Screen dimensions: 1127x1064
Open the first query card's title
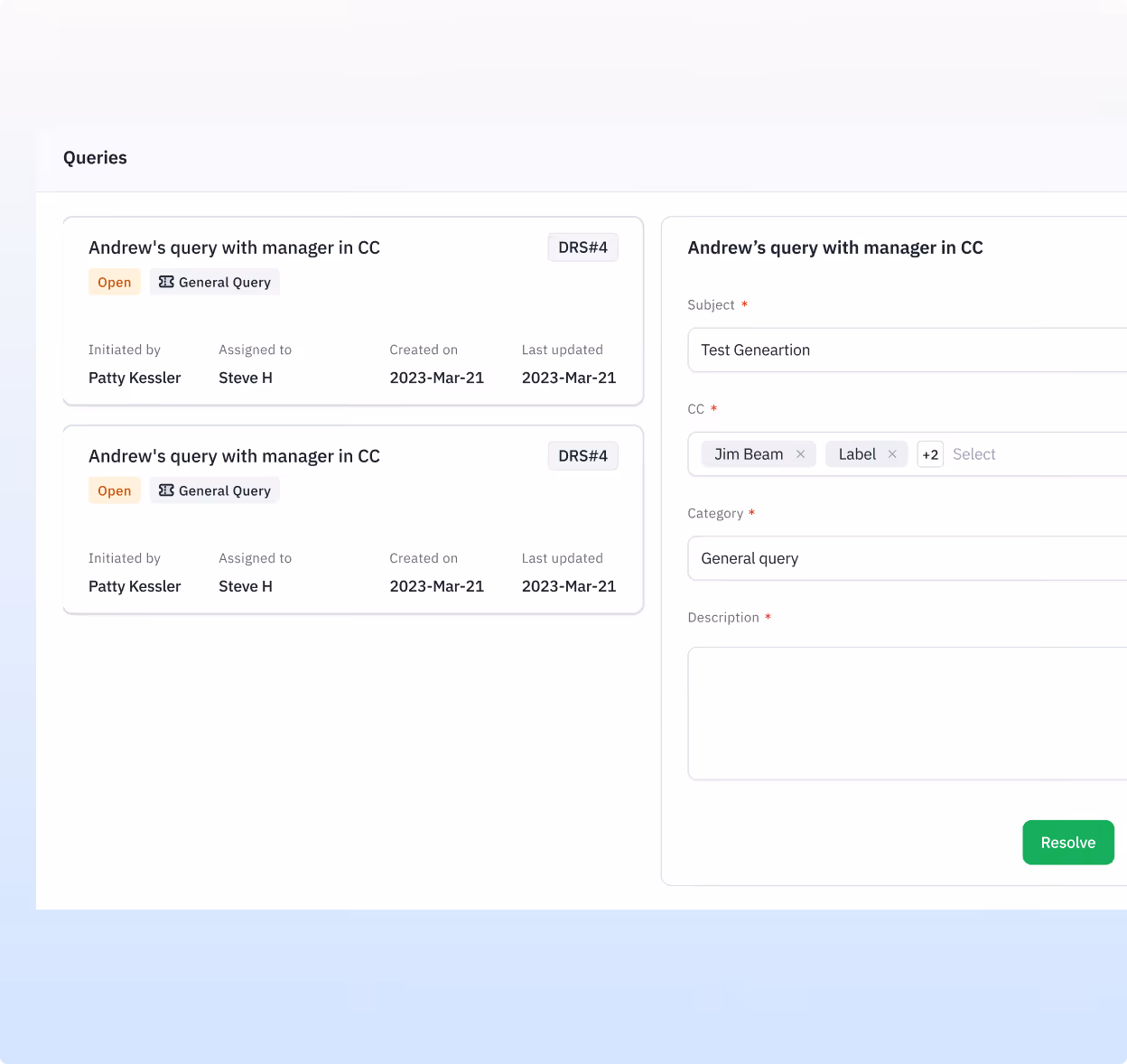[234, 247]
